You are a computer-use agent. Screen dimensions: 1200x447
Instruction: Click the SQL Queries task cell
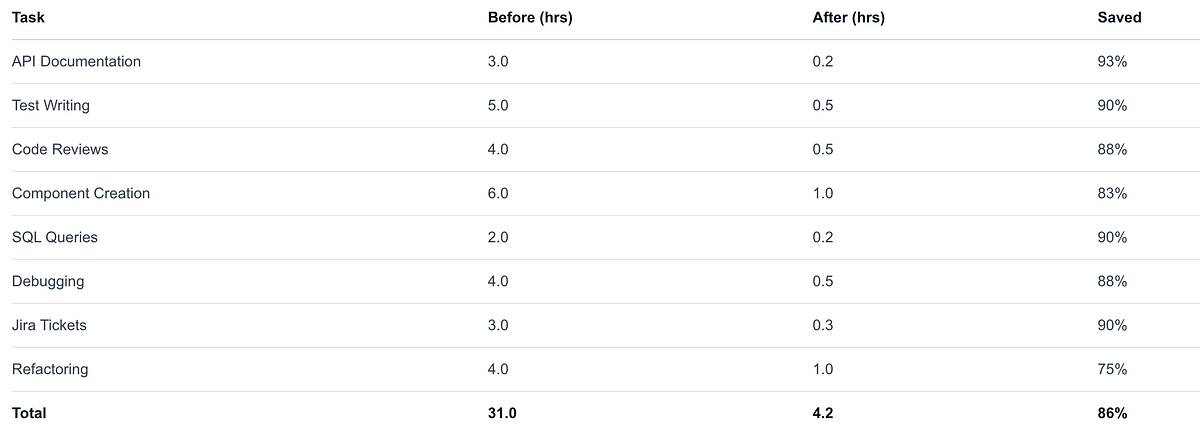point(55,238)
